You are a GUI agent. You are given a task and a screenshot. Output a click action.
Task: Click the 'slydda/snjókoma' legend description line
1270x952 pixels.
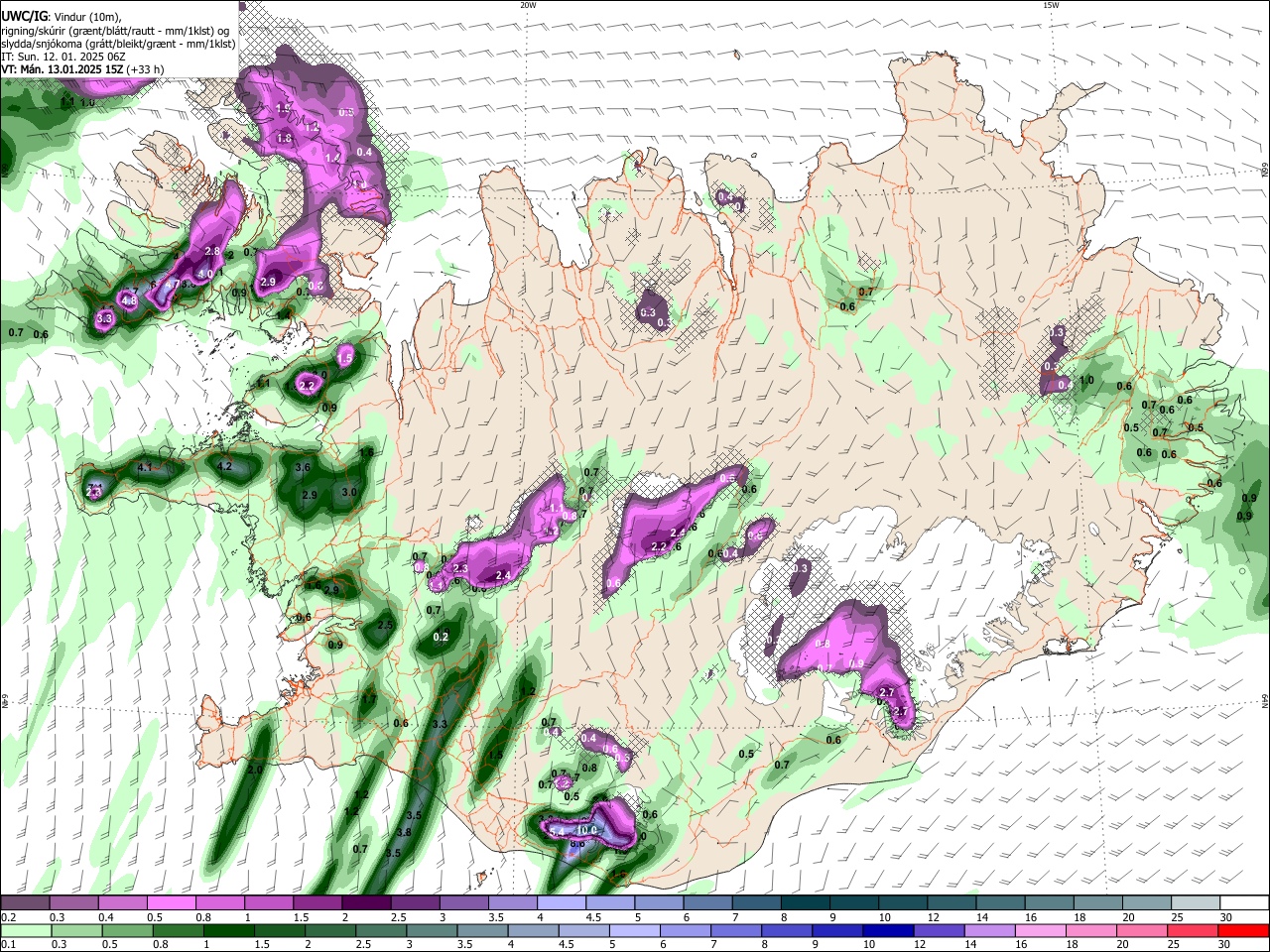pyautogui.click(x=118, y=44)
